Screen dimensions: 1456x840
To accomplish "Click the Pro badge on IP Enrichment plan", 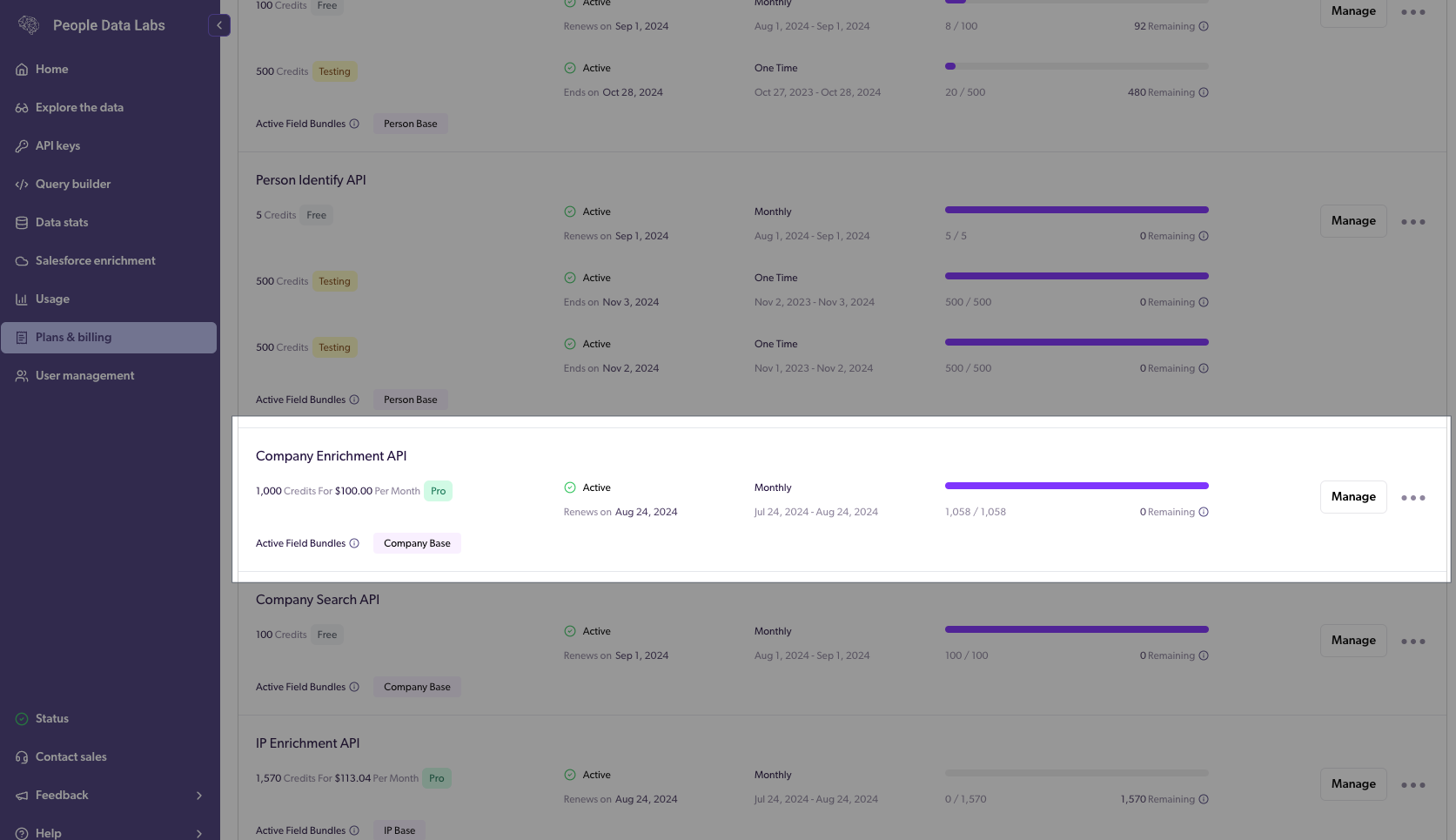I will point(437,778).
